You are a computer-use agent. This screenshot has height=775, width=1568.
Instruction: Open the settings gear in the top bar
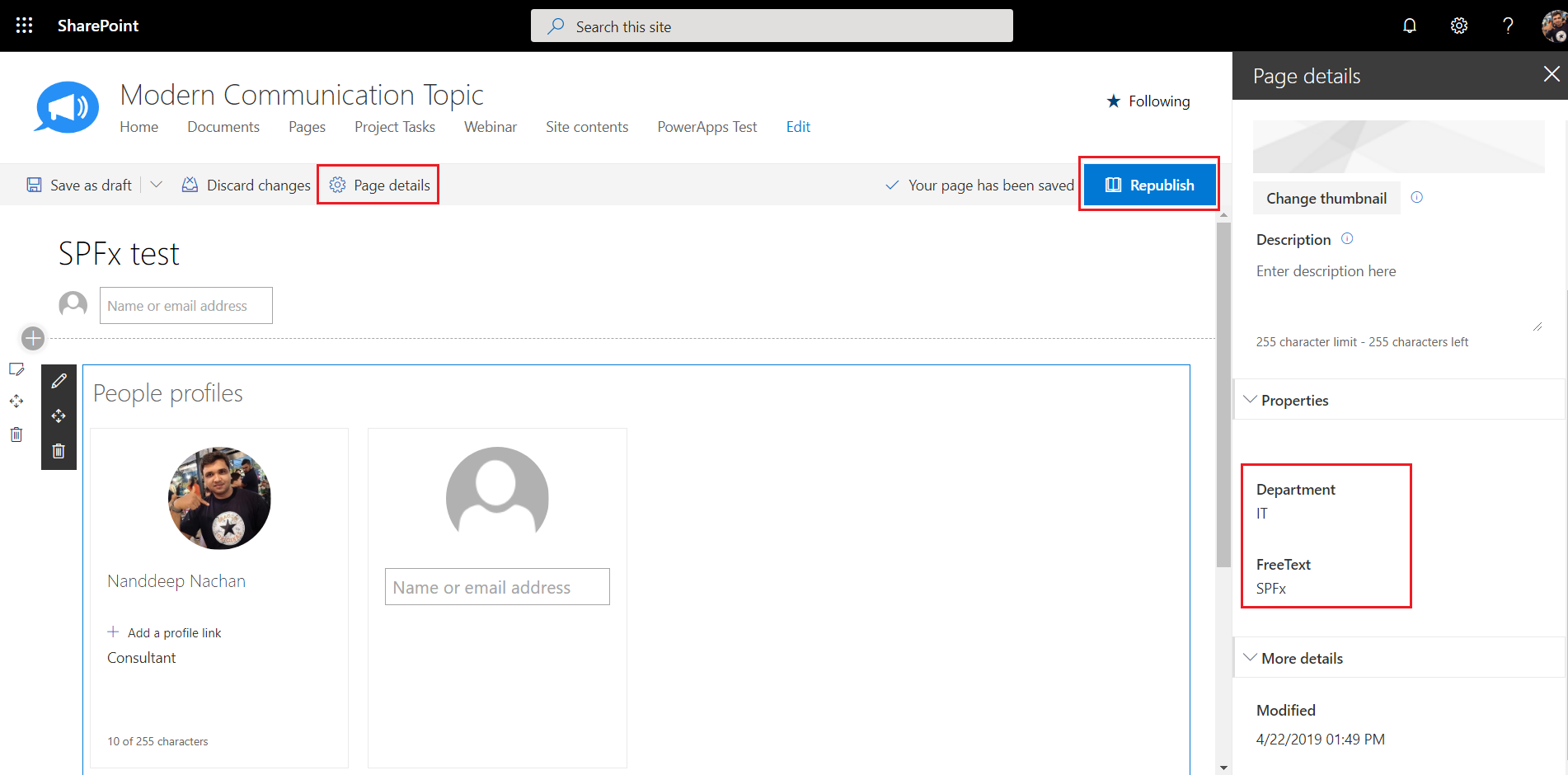1459,26
